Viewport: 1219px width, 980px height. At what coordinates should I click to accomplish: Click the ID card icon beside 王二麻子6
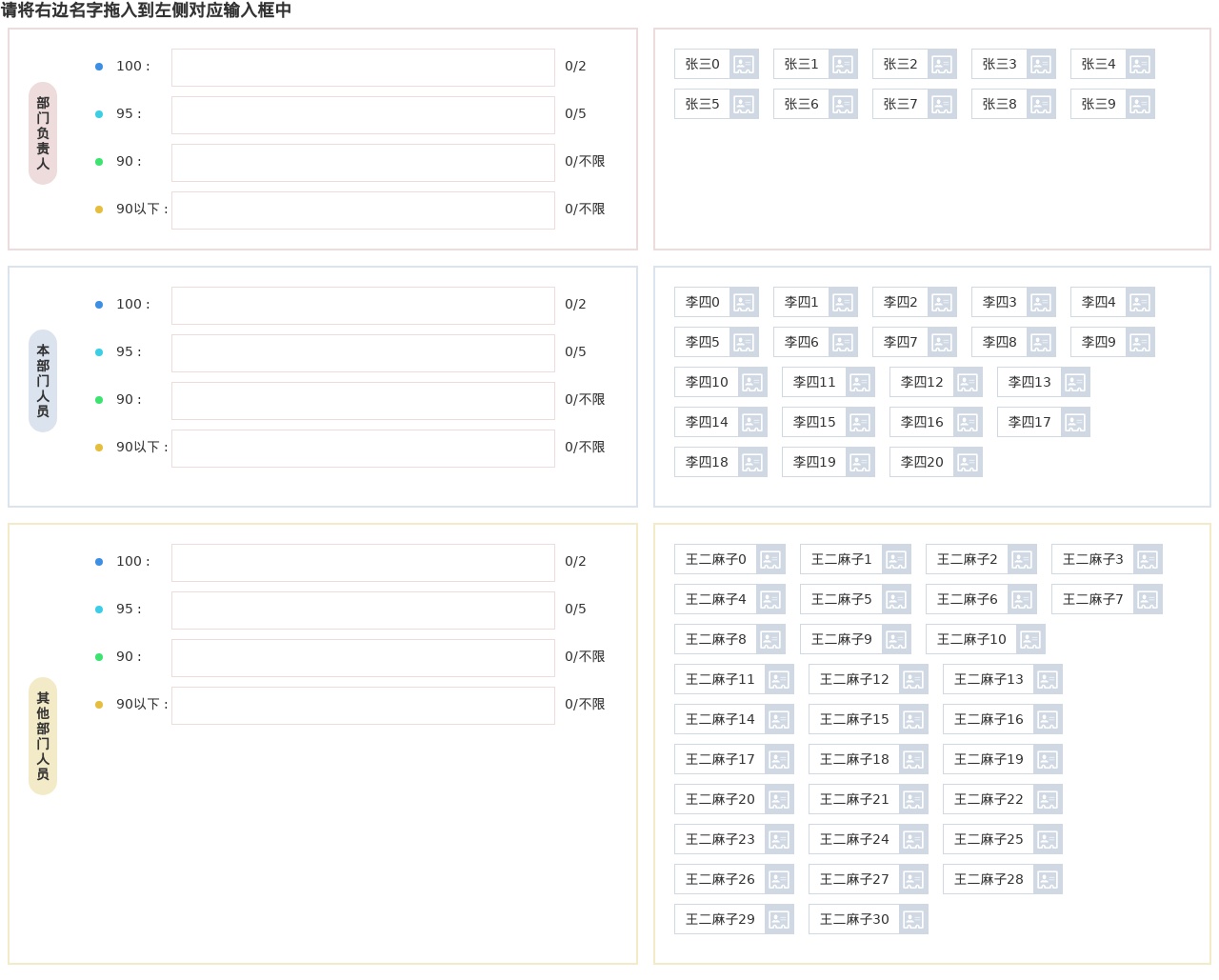pyautogui.click(x=1022, y=600)
